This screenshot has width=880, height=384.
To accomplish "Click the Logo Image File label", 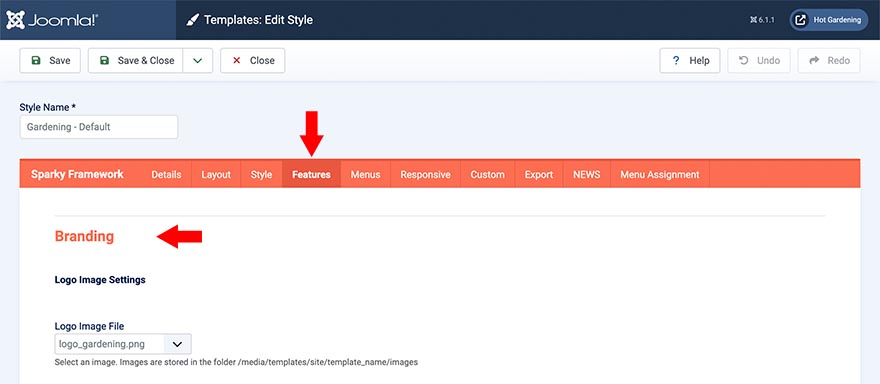I will [89, 326].
